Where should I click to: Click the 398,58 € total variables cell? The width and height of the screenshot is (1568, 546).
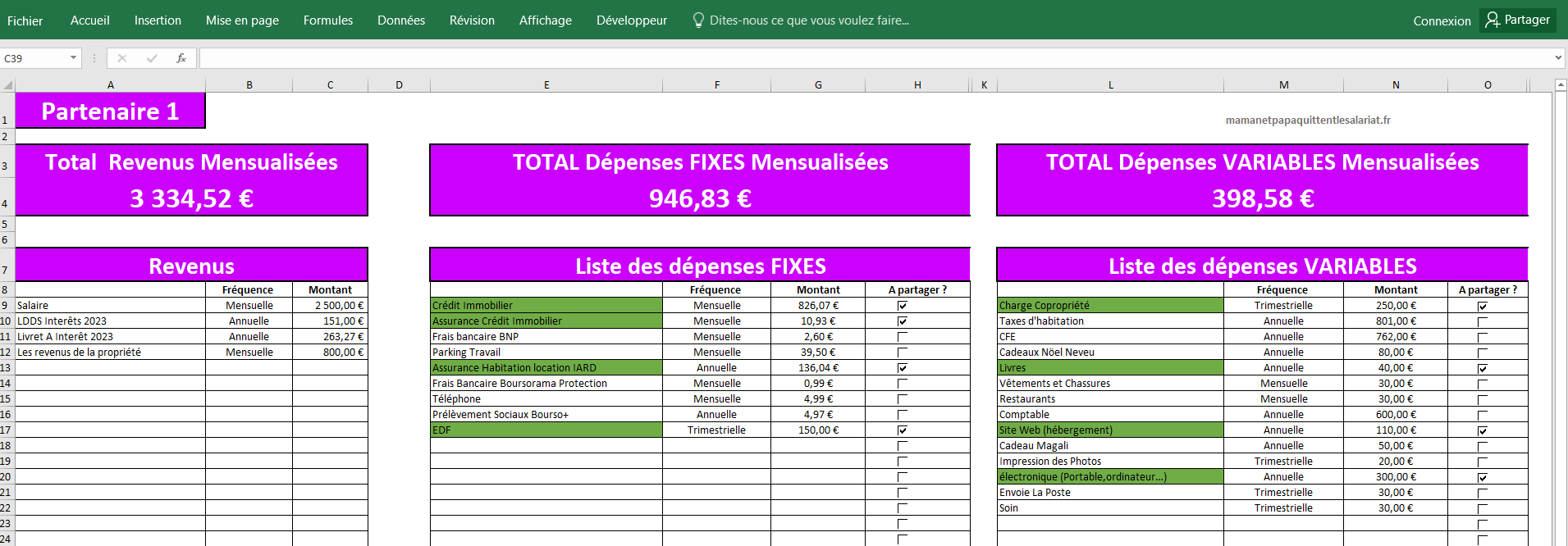pos(1263,198)
